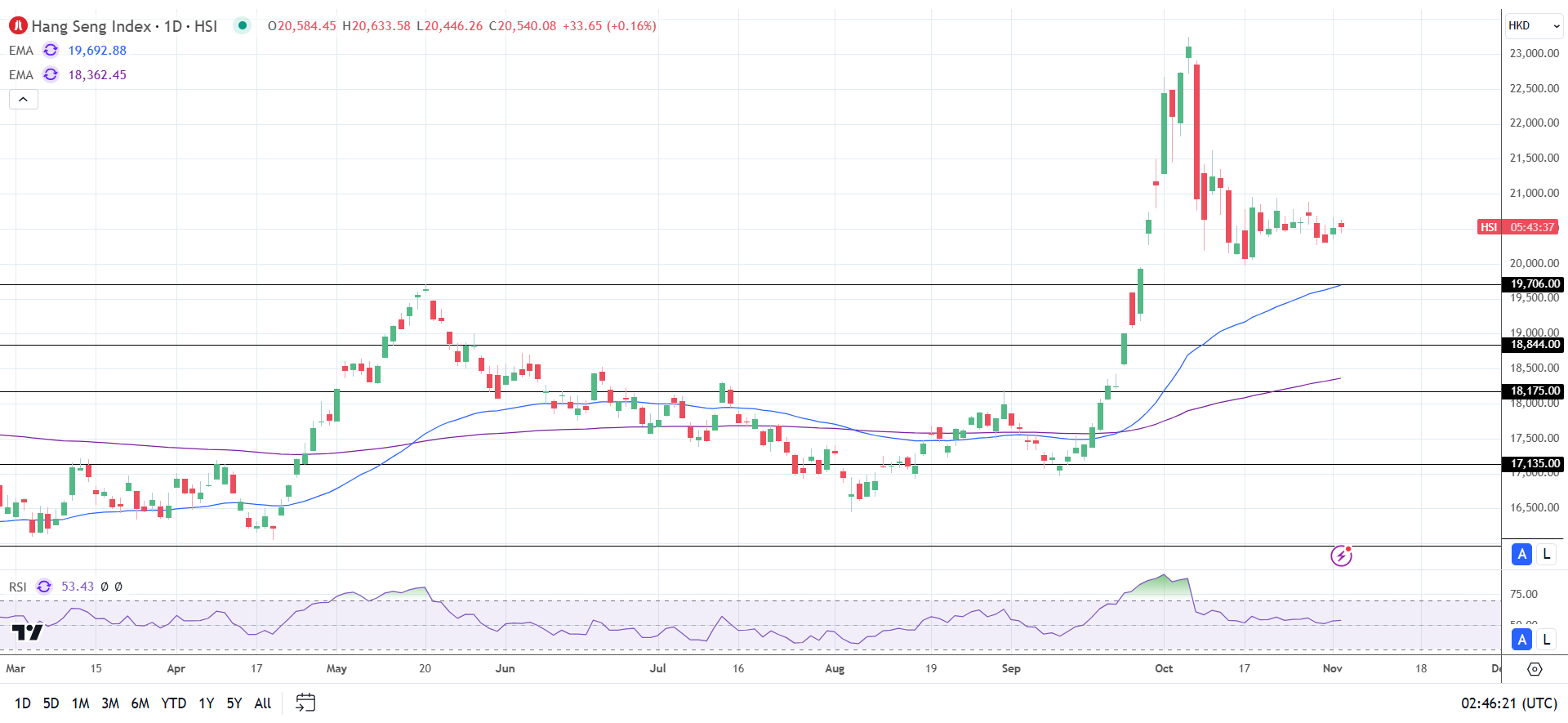Click the refresh icon beside first EMA
1568x723 pixels.
point(51,50)
